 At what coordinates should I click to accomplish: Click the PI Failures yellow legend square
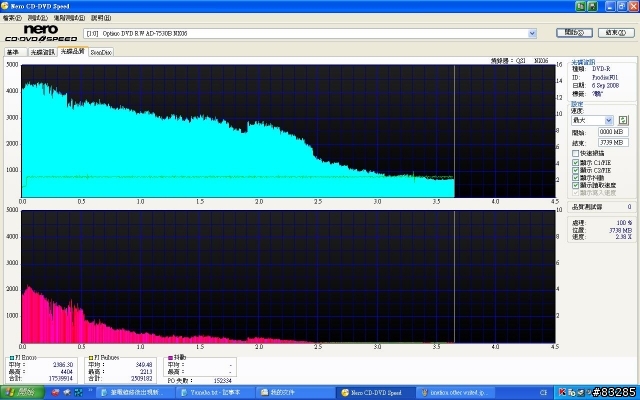point(91,358)
